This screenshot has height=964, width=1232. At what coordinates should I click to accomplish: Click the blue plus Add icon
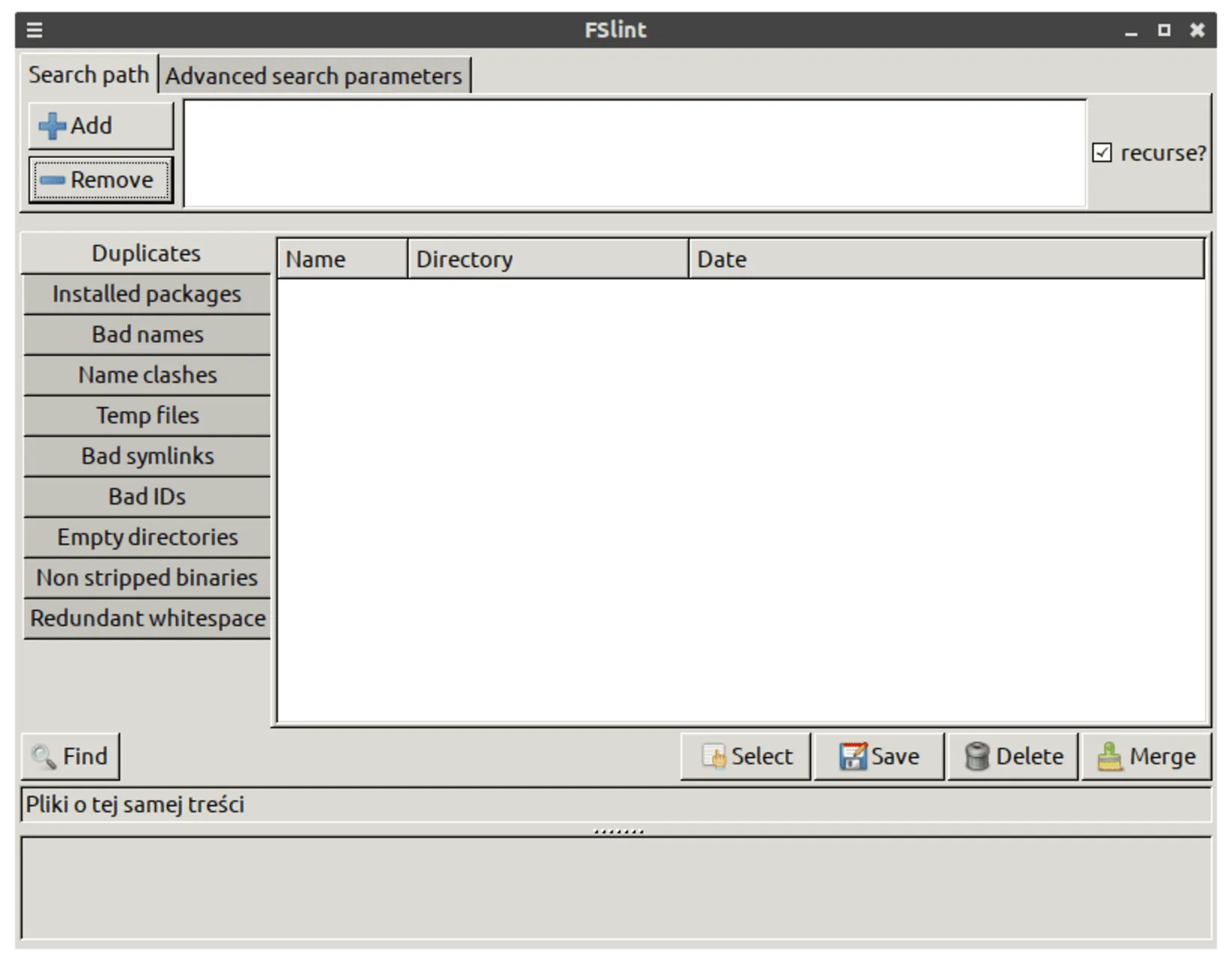coord(52,126)
